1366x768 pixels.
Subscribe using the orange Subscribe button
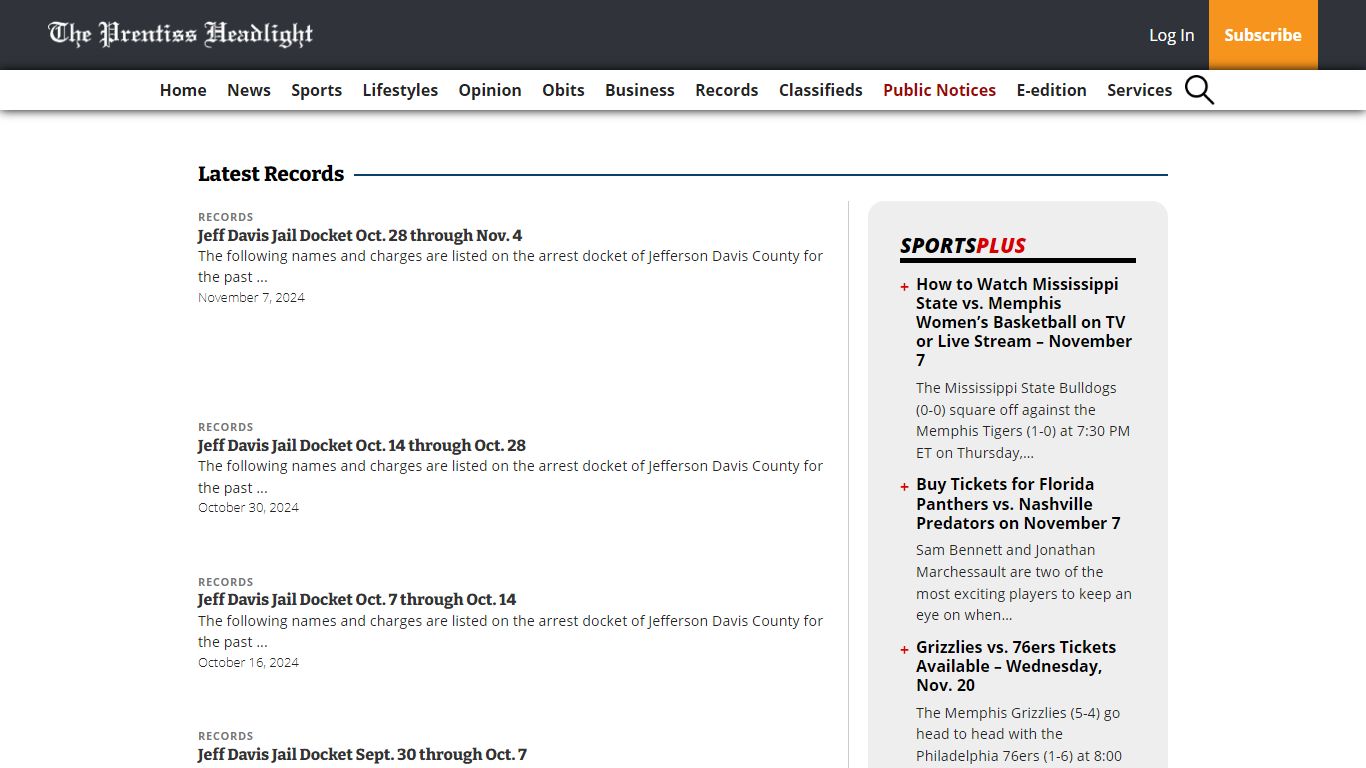click(1263, 35)
